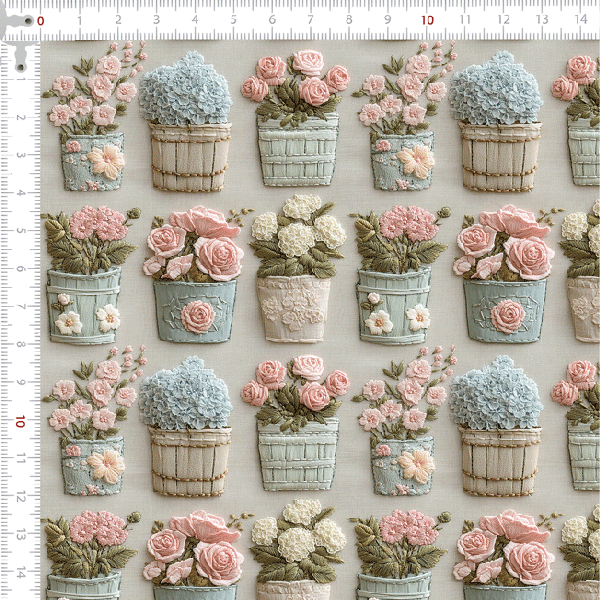Click the red 10 on the horizontal ruler
Screen dimensions: 600x600
pos(427,20)
